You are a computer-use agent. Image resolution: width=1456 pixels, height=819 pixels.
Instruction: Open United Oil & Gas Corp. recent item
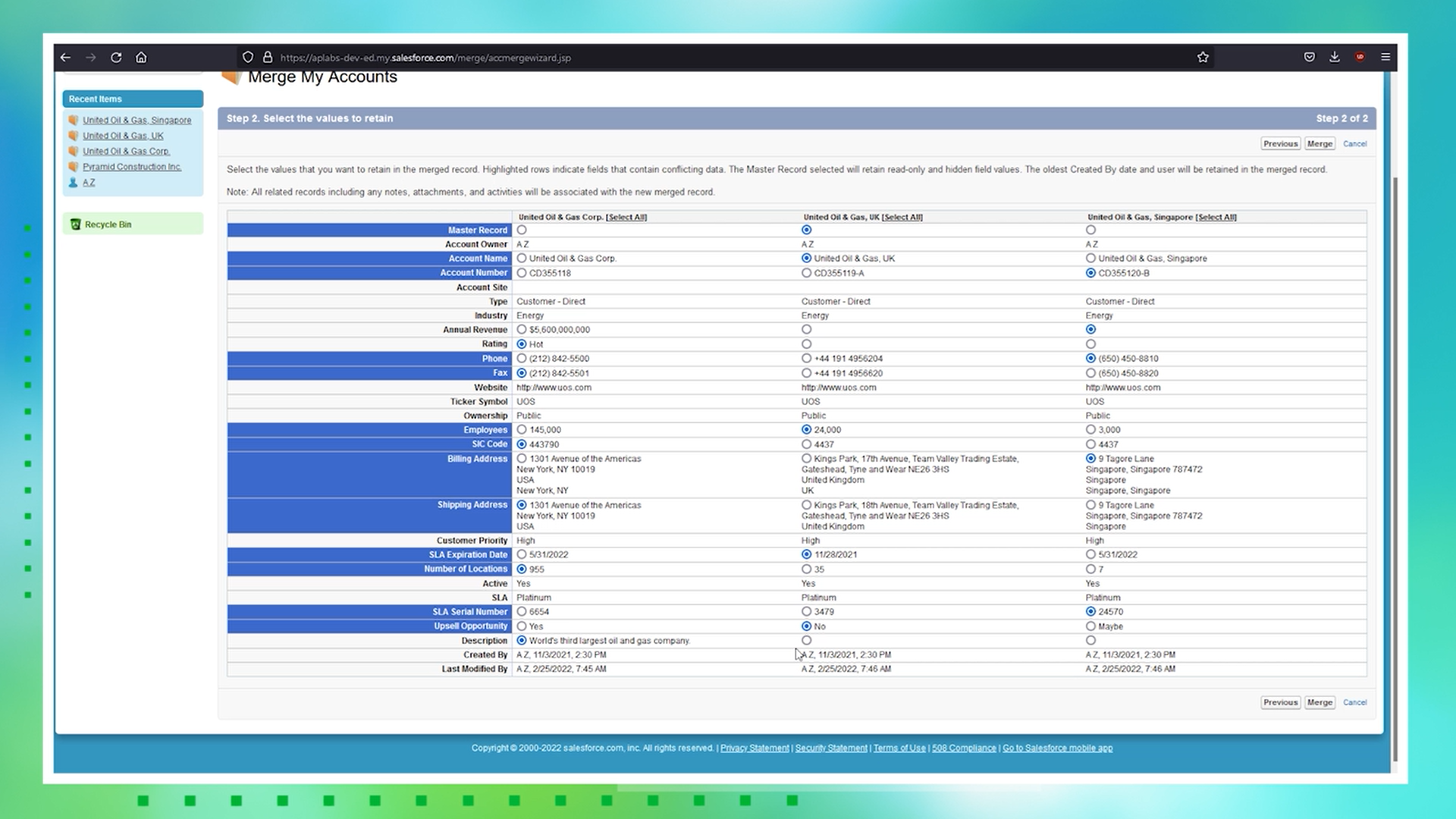[x=126, y=152]
